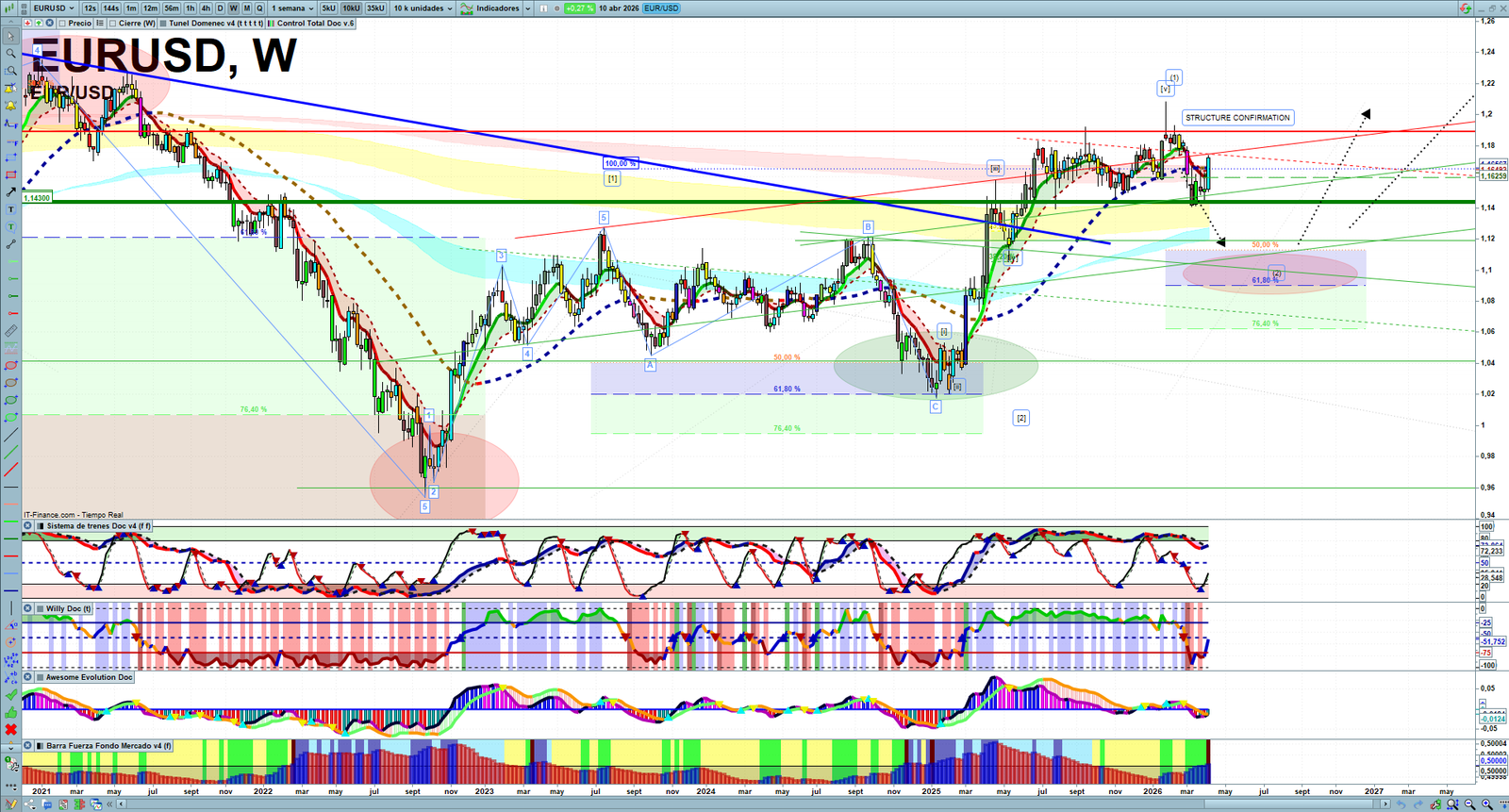This screenshot has height=812, width=1509.
Task: Toggle the Willy Doc (t) color box
Action: (x=40, y=609)
